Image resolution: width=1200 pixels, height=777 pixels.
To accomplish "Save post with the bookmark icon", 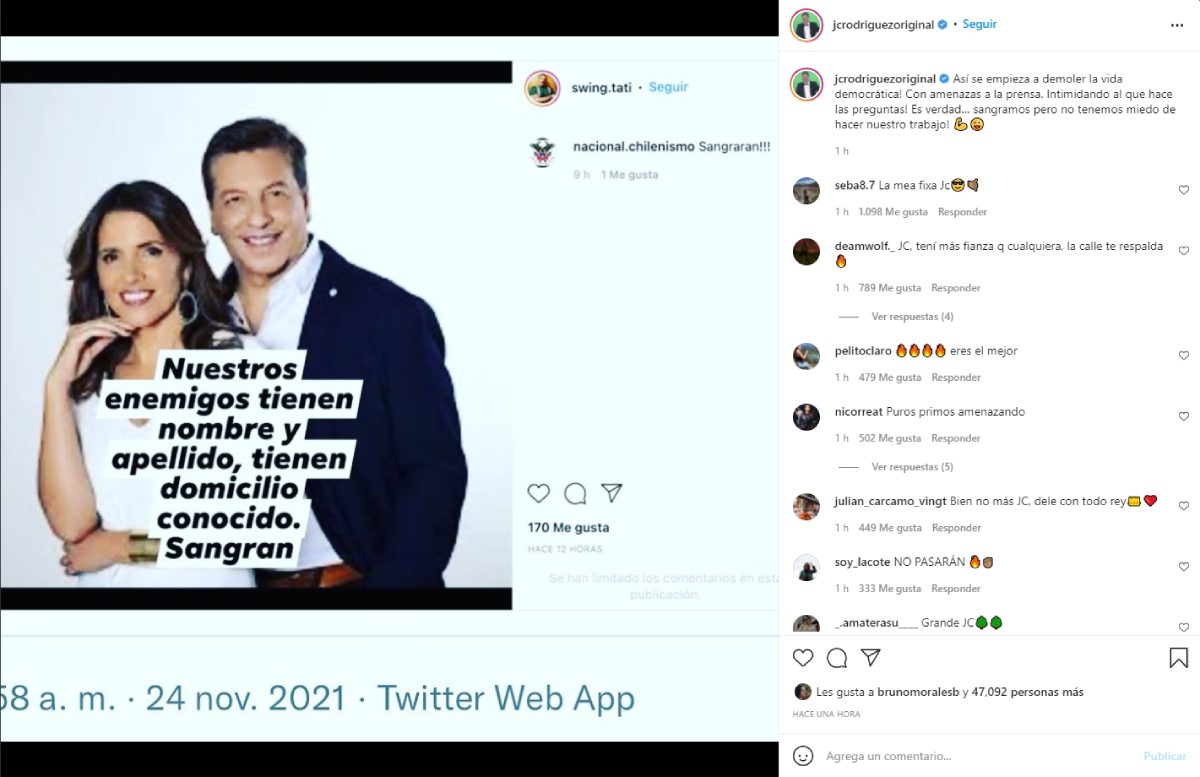I will tap(1178, 658).
